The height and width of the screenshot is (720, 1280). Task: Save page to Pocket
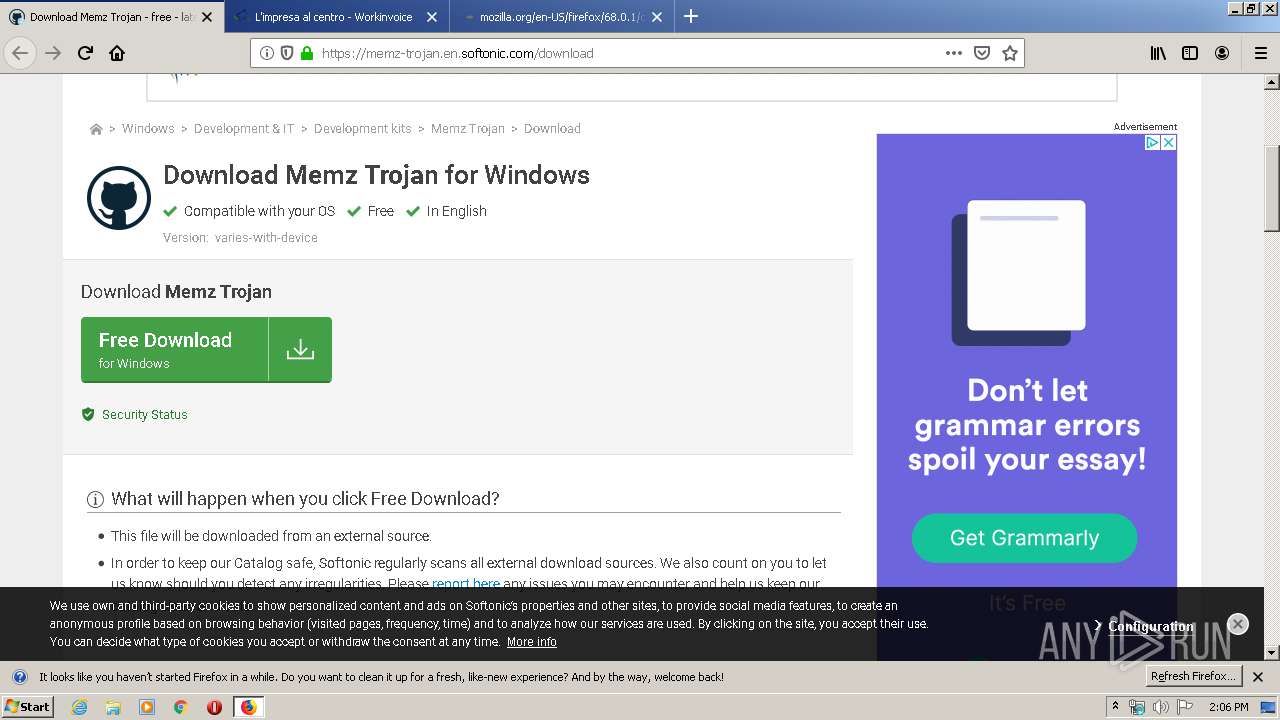982,53
